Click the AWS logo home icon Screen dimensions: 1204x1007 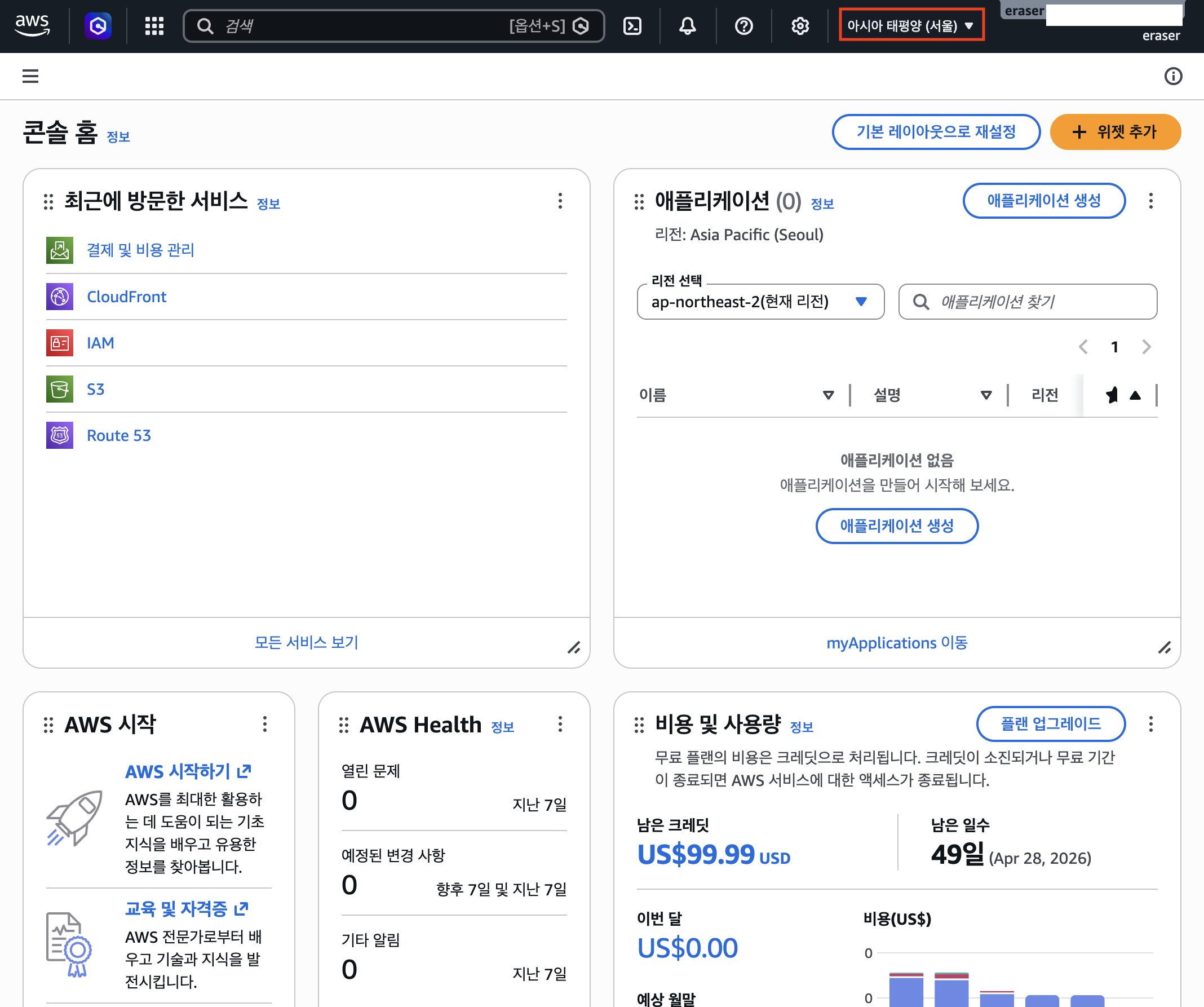pyautogui.click(x=32, y=26)
